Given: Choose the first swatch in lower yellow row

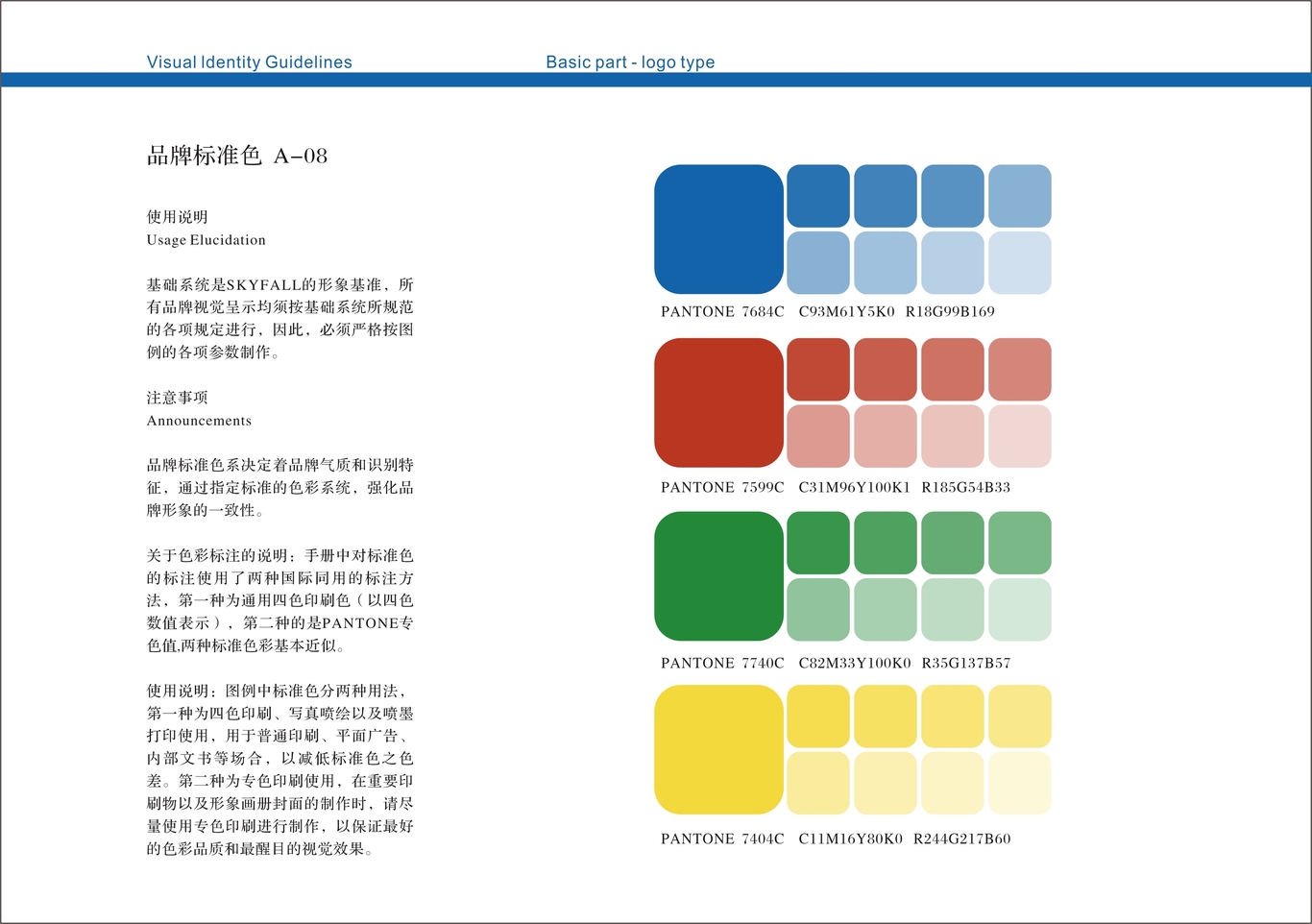Looking at the screenshot, I should (818, 784).
